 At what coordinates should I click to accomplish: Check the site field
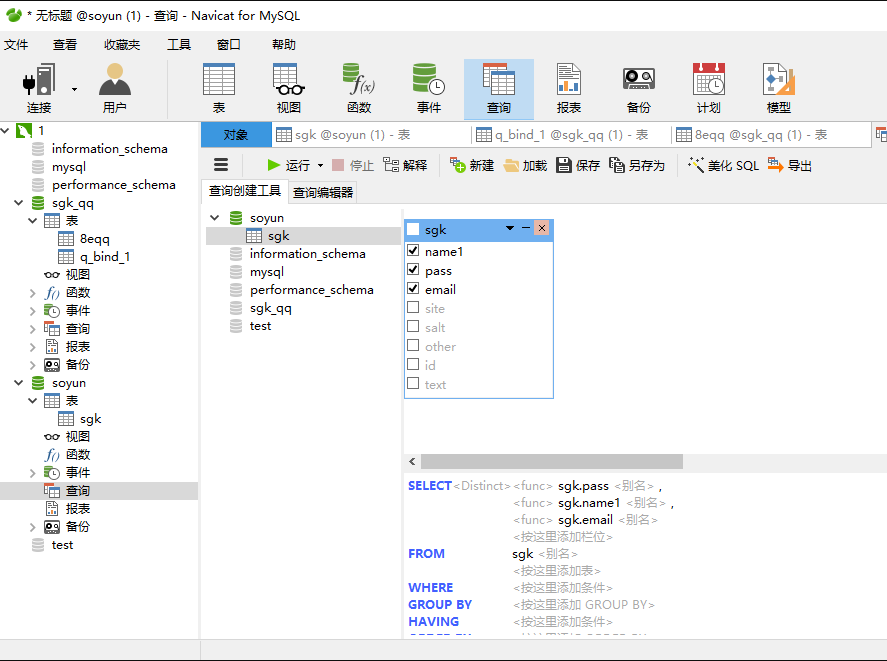coord(413,307)
